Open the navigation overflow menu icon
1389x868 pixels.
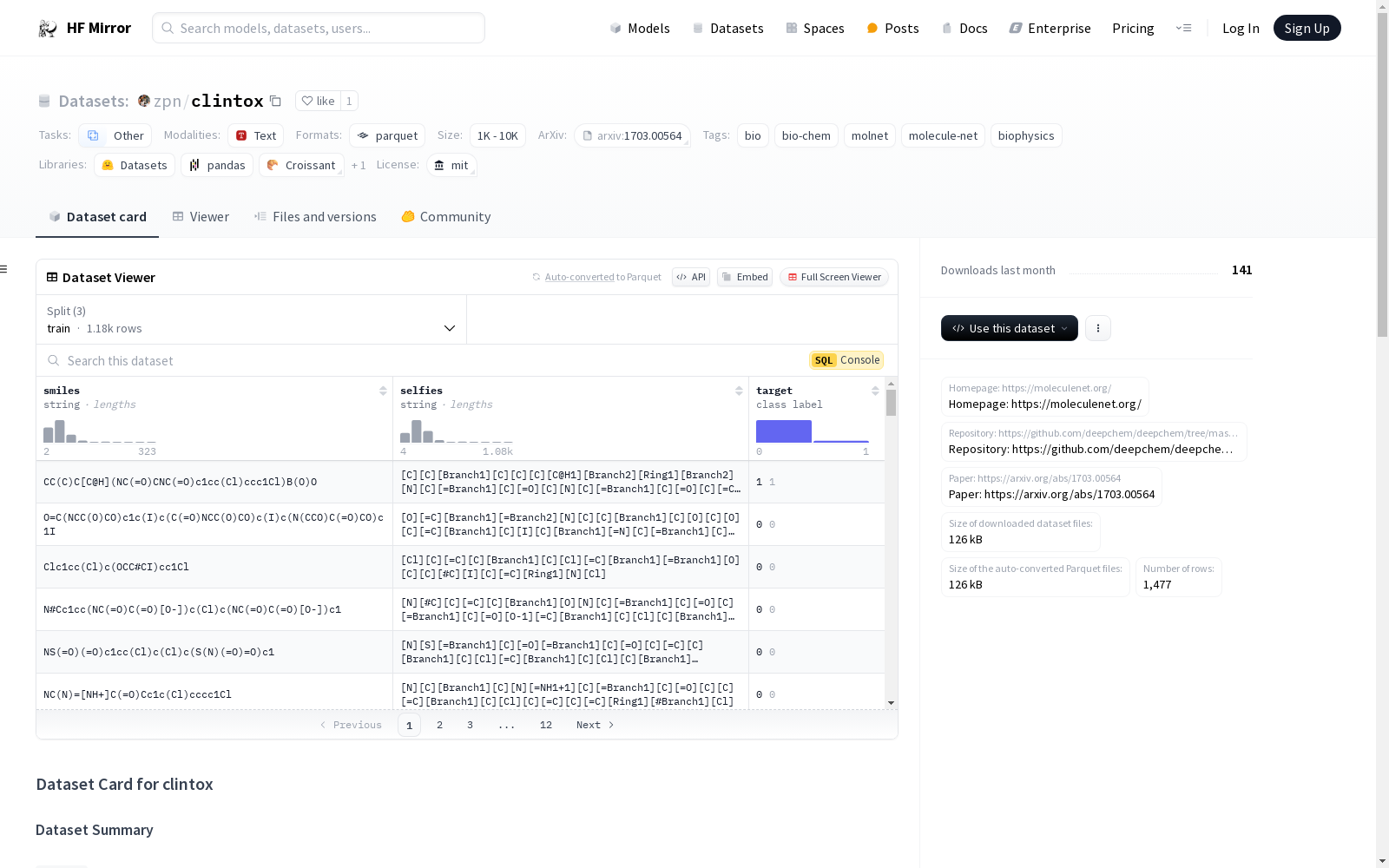tap(1183, 28)
